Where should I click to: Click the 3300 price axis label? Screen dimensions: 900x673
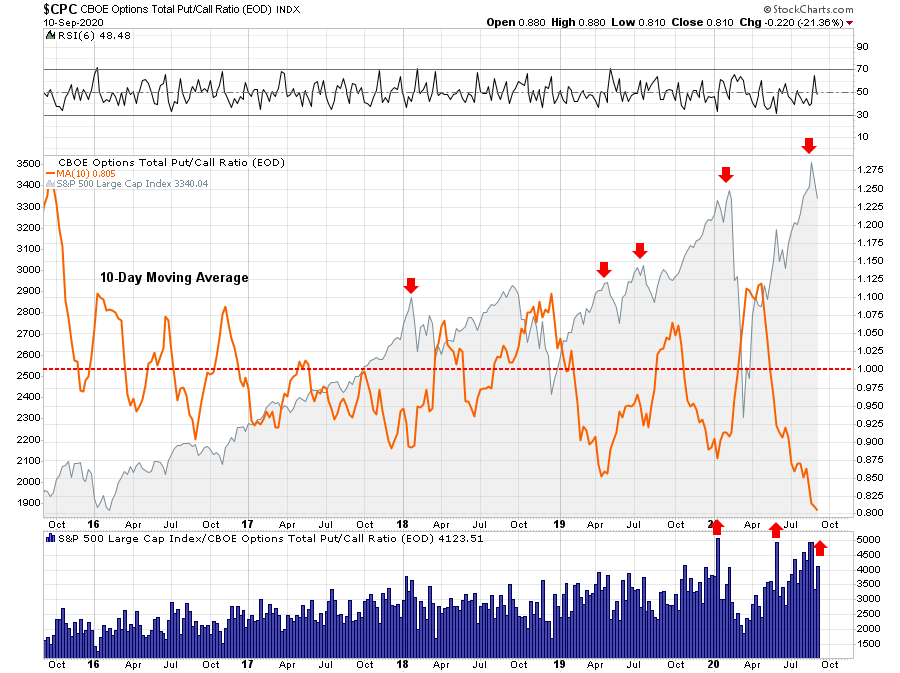29,207
